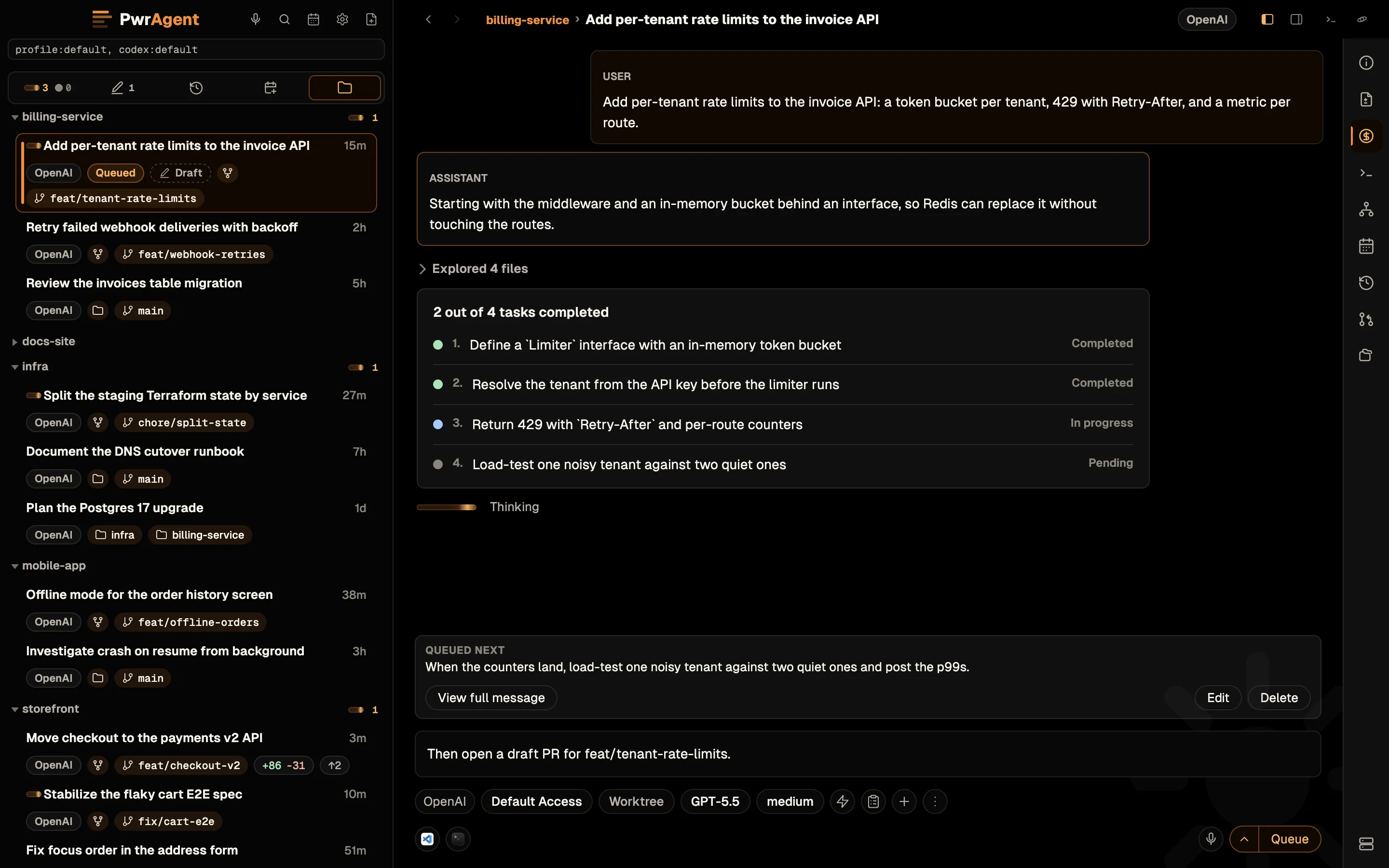Open the network tree icon in the right rail
1389x868 pixels.
(x=1366, y=210)
